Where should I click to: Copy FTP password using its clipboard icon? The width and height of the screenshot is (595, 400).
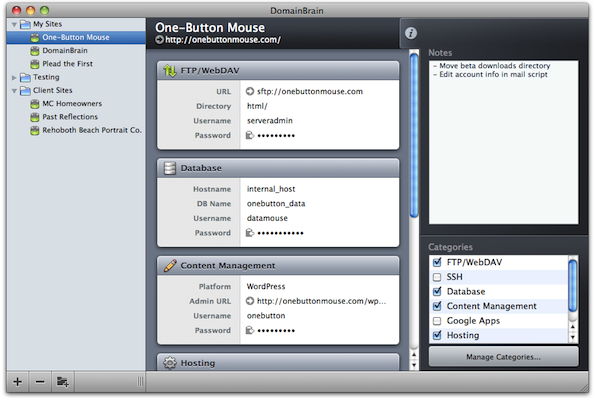pyautogui.click(x=250, y=135)
